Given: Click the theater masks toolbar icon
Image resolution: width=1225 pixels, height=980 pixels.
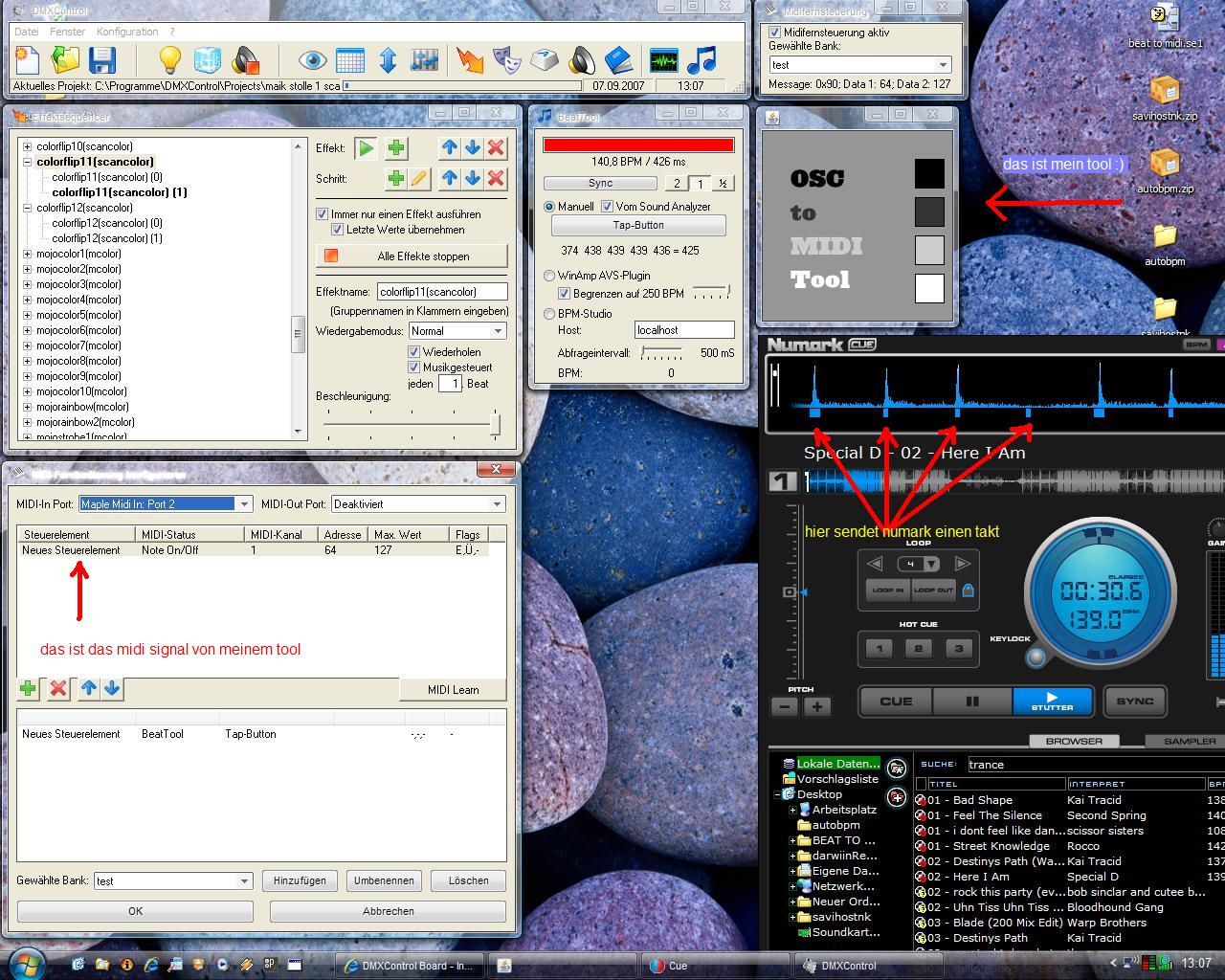Looking at the screenshot, I should coord(506,60).
